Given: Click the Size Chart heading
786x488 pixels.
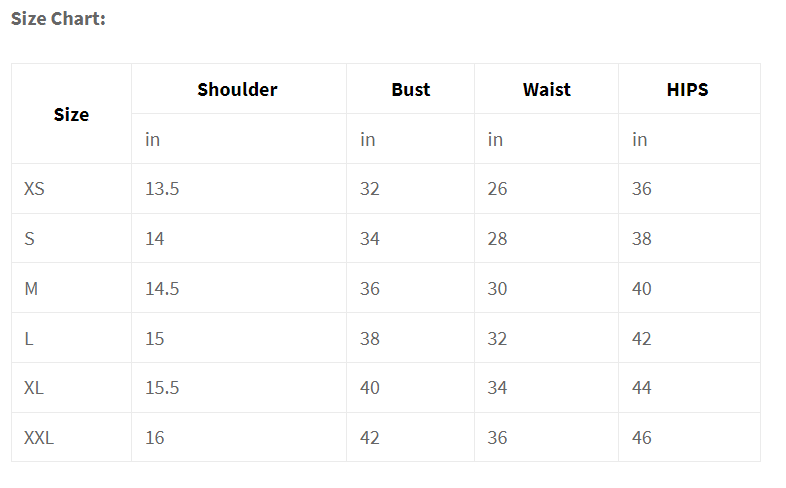Looking at the screenshot, I should coord(58,19).
